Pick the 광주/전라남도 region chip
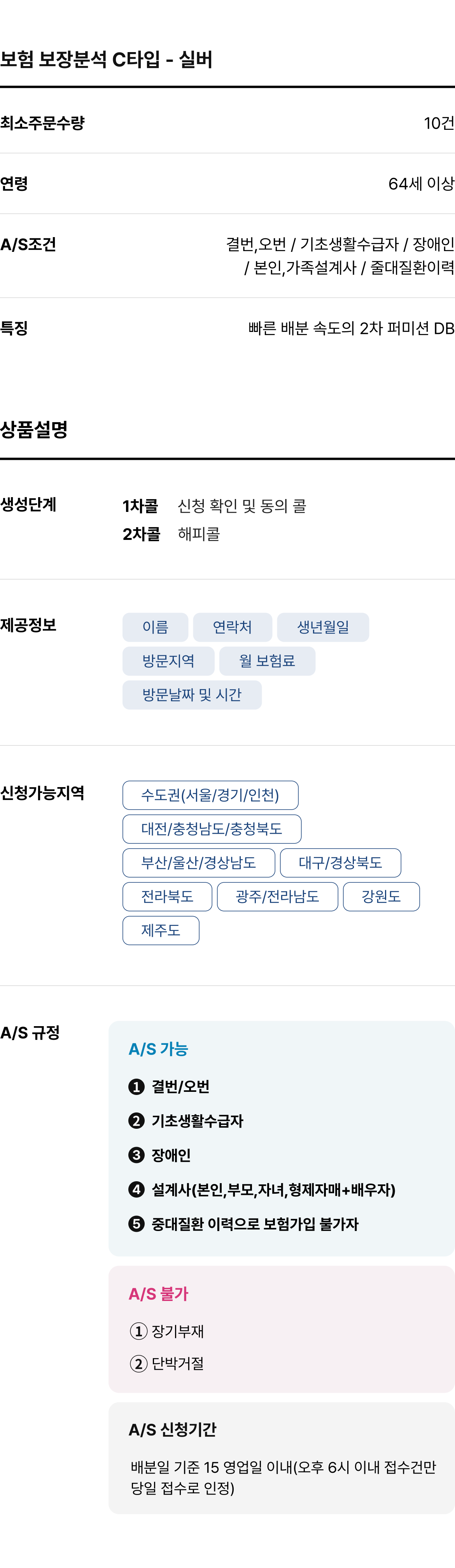 pyautogui.click(x=278, y=897)
